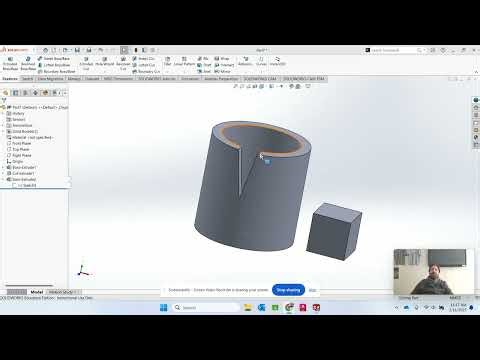Select the Swept Cut command
480x360 pixels.
[x=144, y=58]
